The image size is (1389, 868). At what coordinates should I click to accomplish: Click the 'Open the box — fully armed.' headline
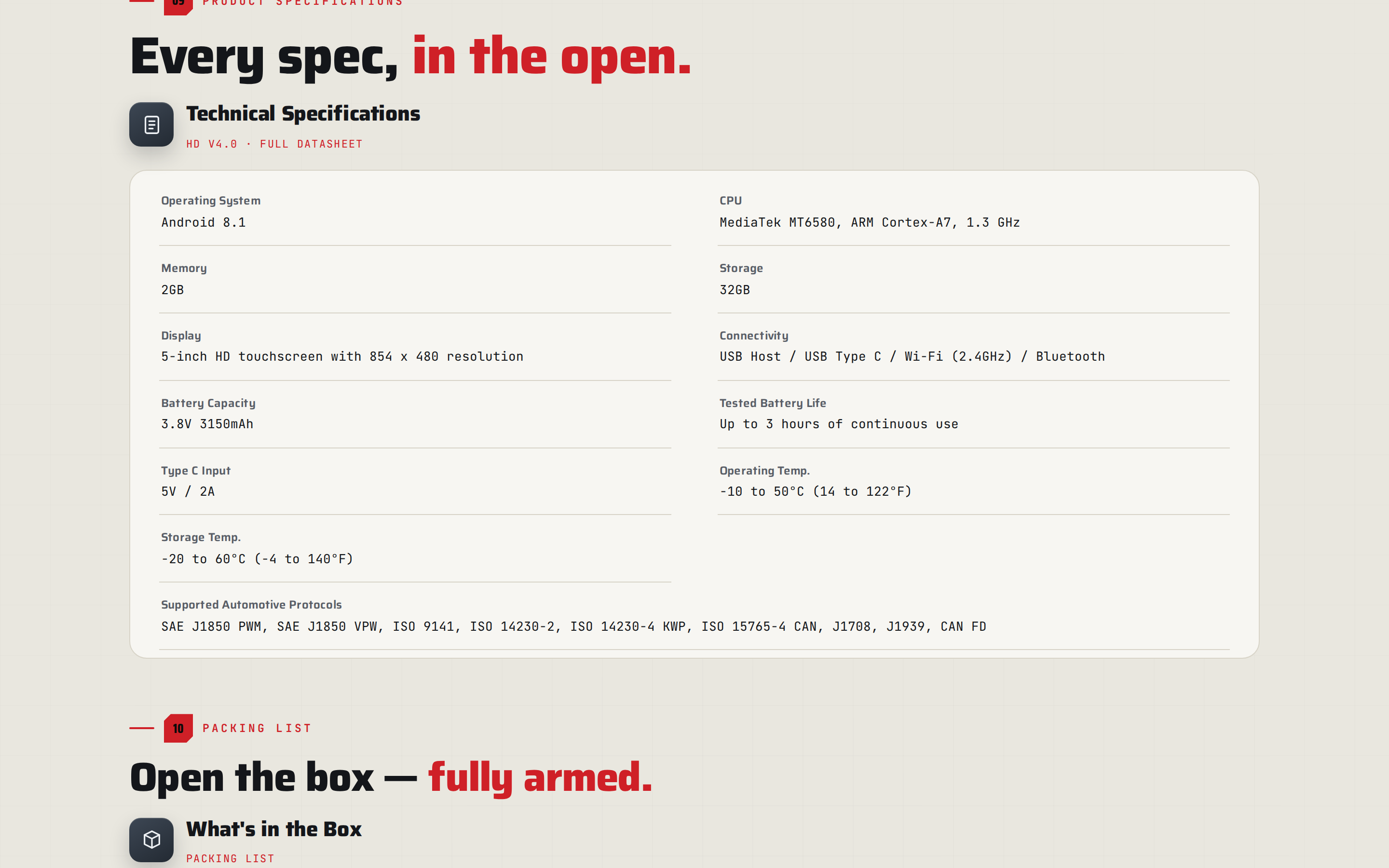(x=391, y=778)
